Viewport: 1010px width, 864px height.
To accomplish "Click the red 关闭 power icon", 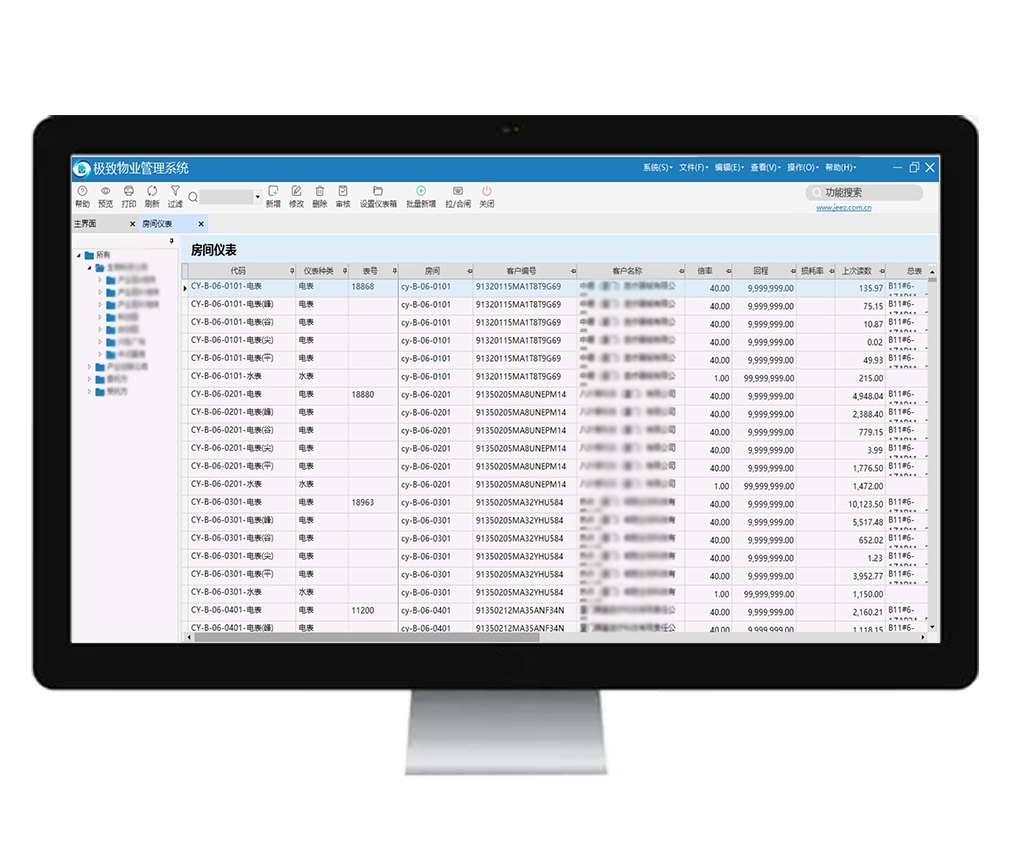I will 487,191.
